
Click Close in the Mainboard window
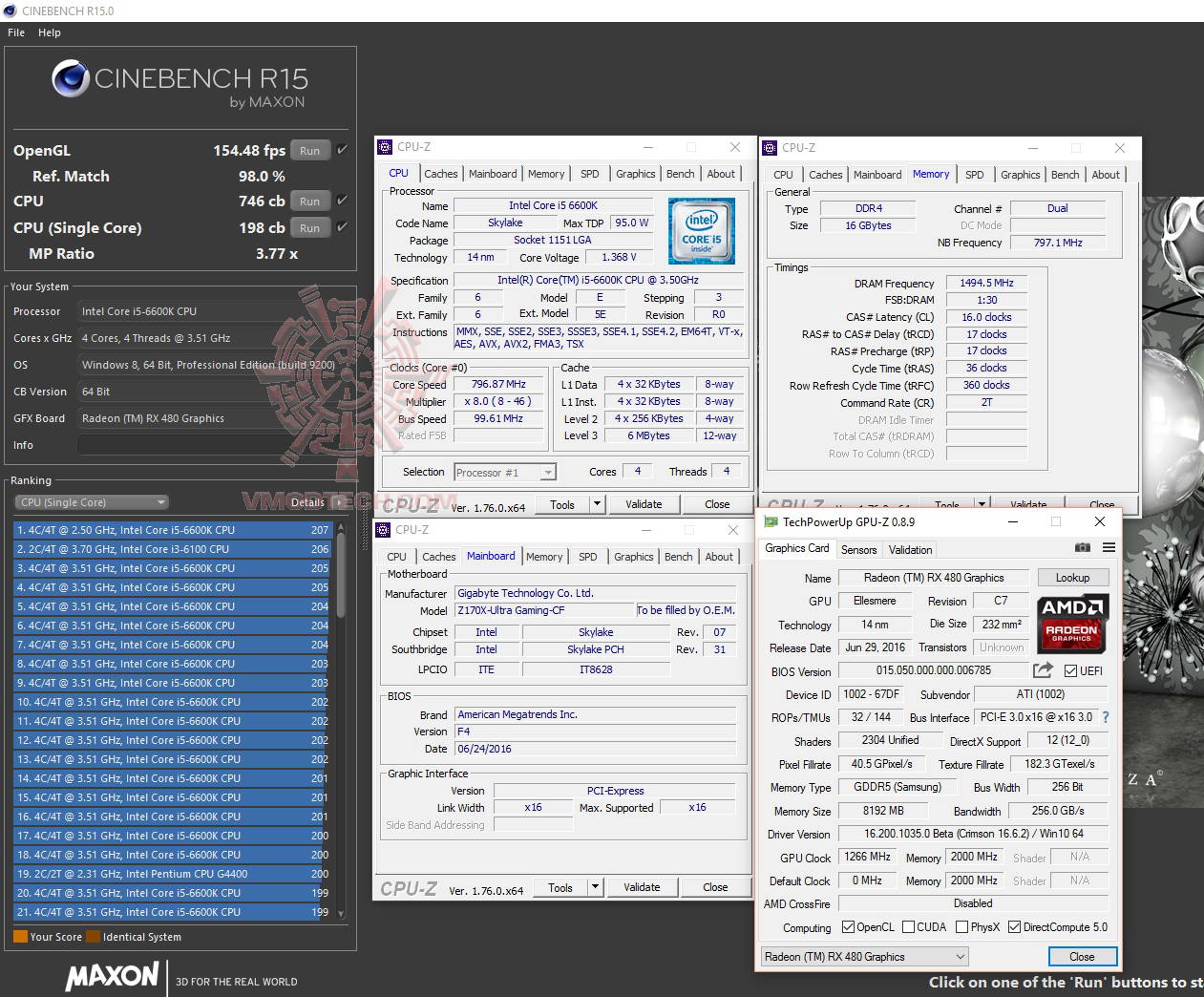715,887
